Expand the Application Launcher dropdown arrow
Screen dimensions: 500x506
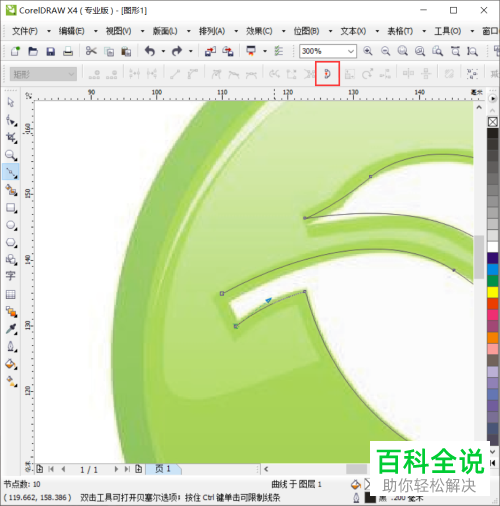[265, 51]
